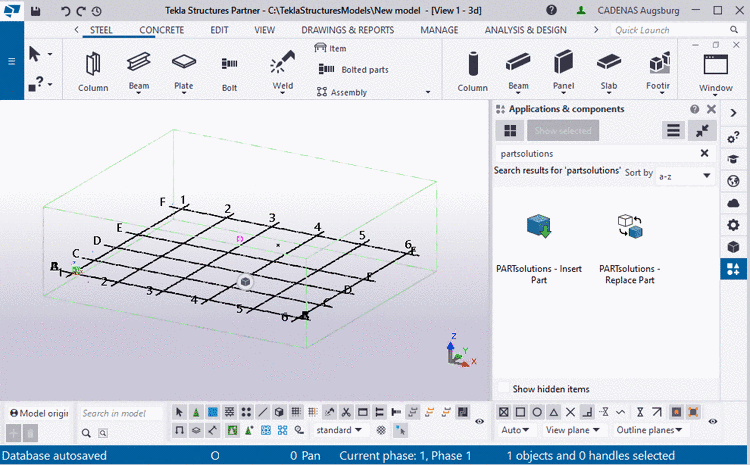Select the Bolt tool
This screenshot has width=750, height=465.
coord(229,69)
